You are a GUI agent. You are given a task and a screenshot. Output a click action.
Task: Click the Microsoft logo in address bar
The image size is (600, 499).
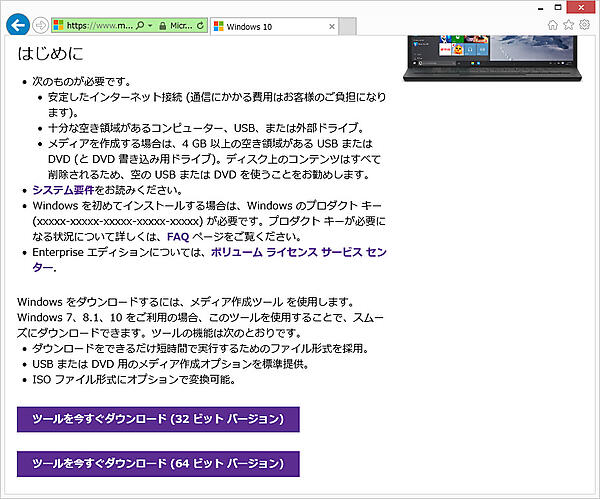[59, 26]
